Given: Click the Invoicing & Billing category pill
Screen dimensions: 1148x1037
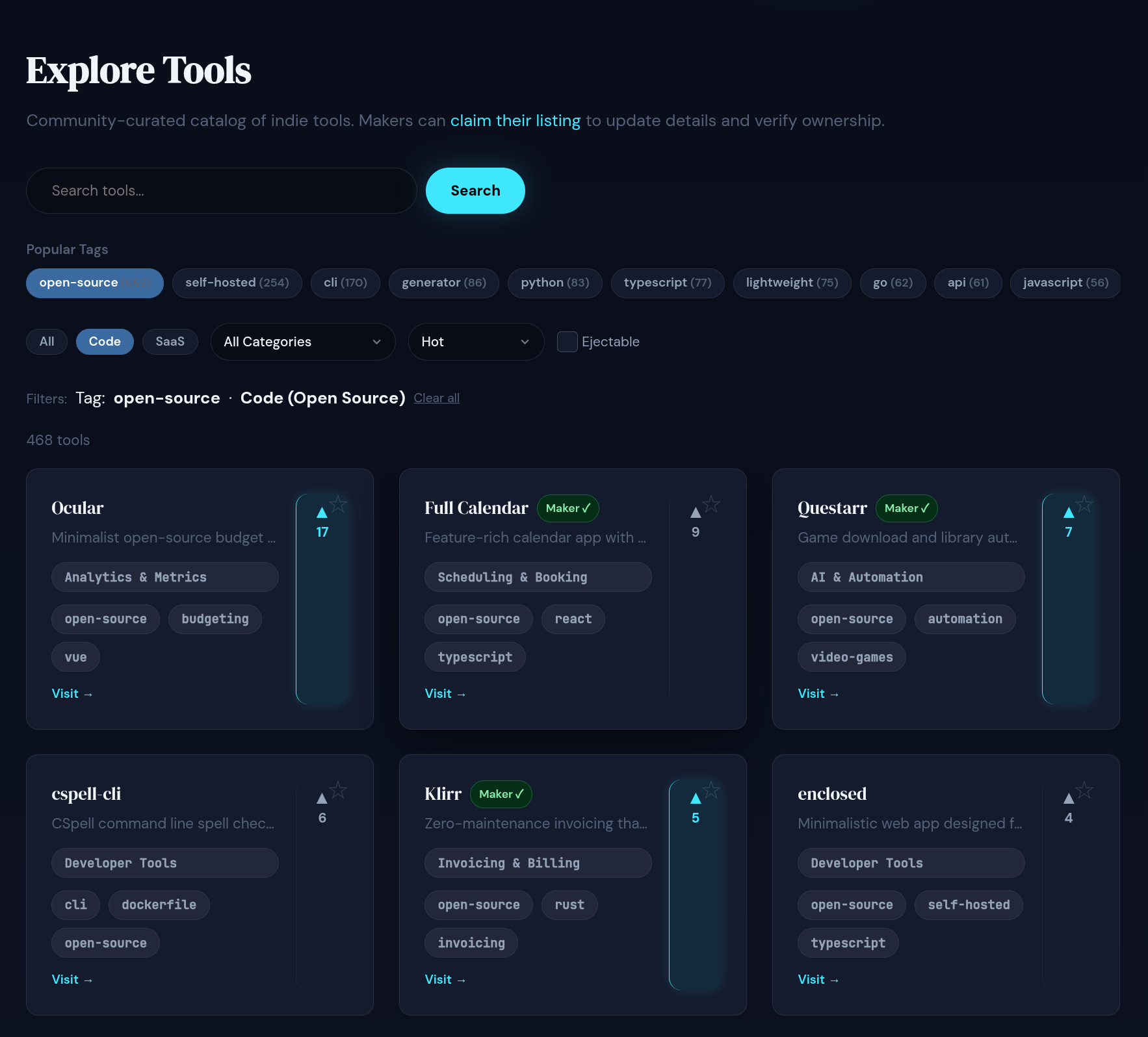Looking at the screenshot, I should [x=538, y=863].
